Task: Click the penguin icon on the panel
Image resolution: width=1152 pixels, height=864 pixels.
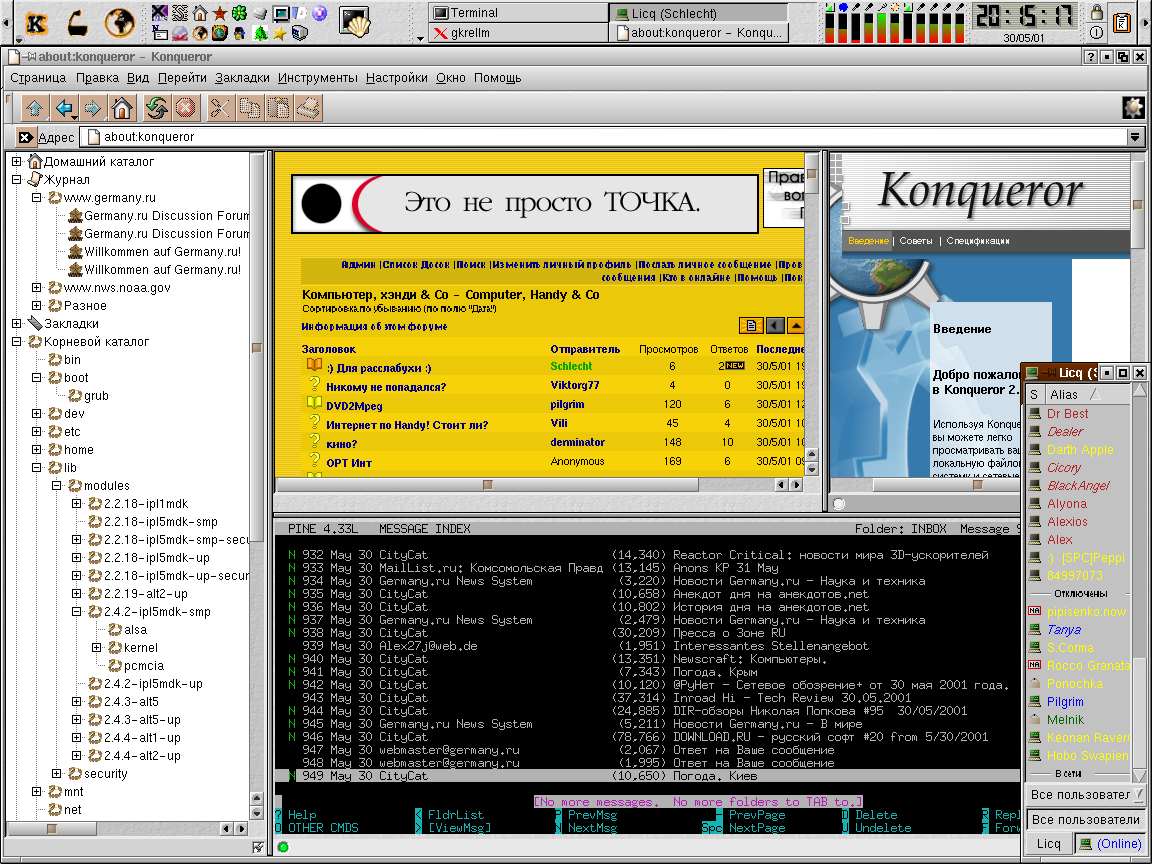Action: [240, 33]
